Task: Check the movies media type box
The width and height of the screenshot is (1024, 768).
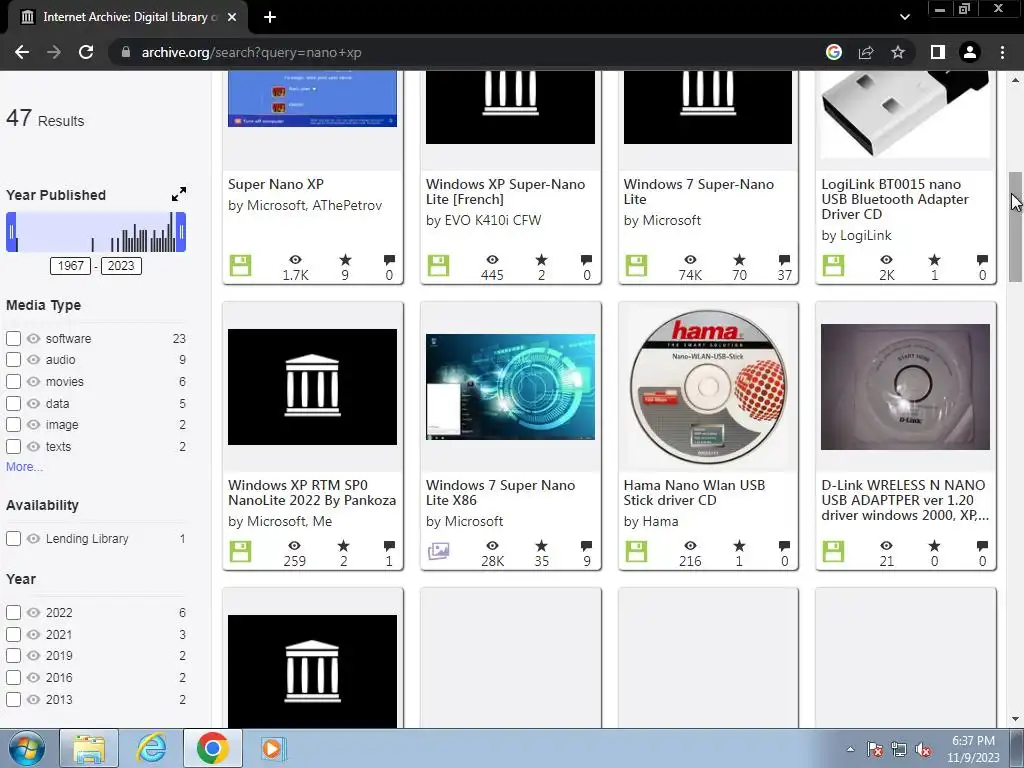Action: coord(13,381)
